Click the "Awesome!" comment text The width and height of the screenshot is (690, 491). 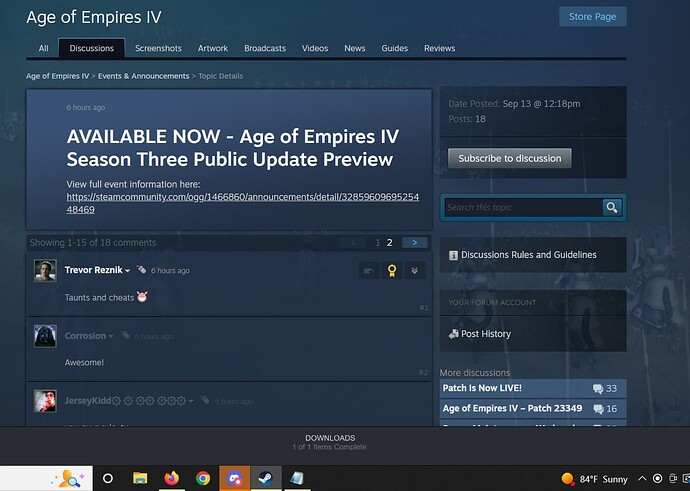(x=84, y=363)
